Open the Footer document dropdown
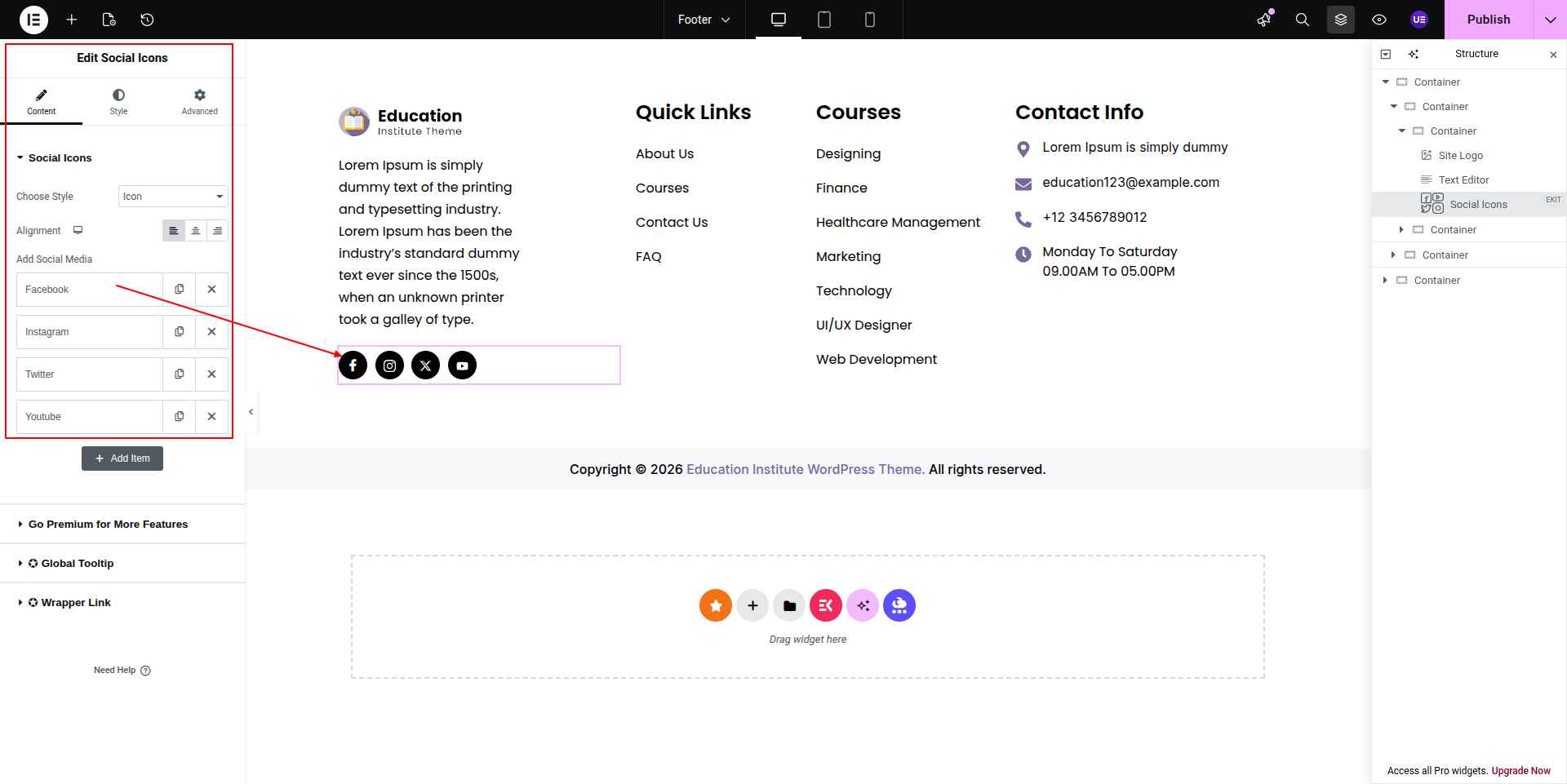Image resolution: width=1567 pixels, height=784 pixels. point(704,20)
